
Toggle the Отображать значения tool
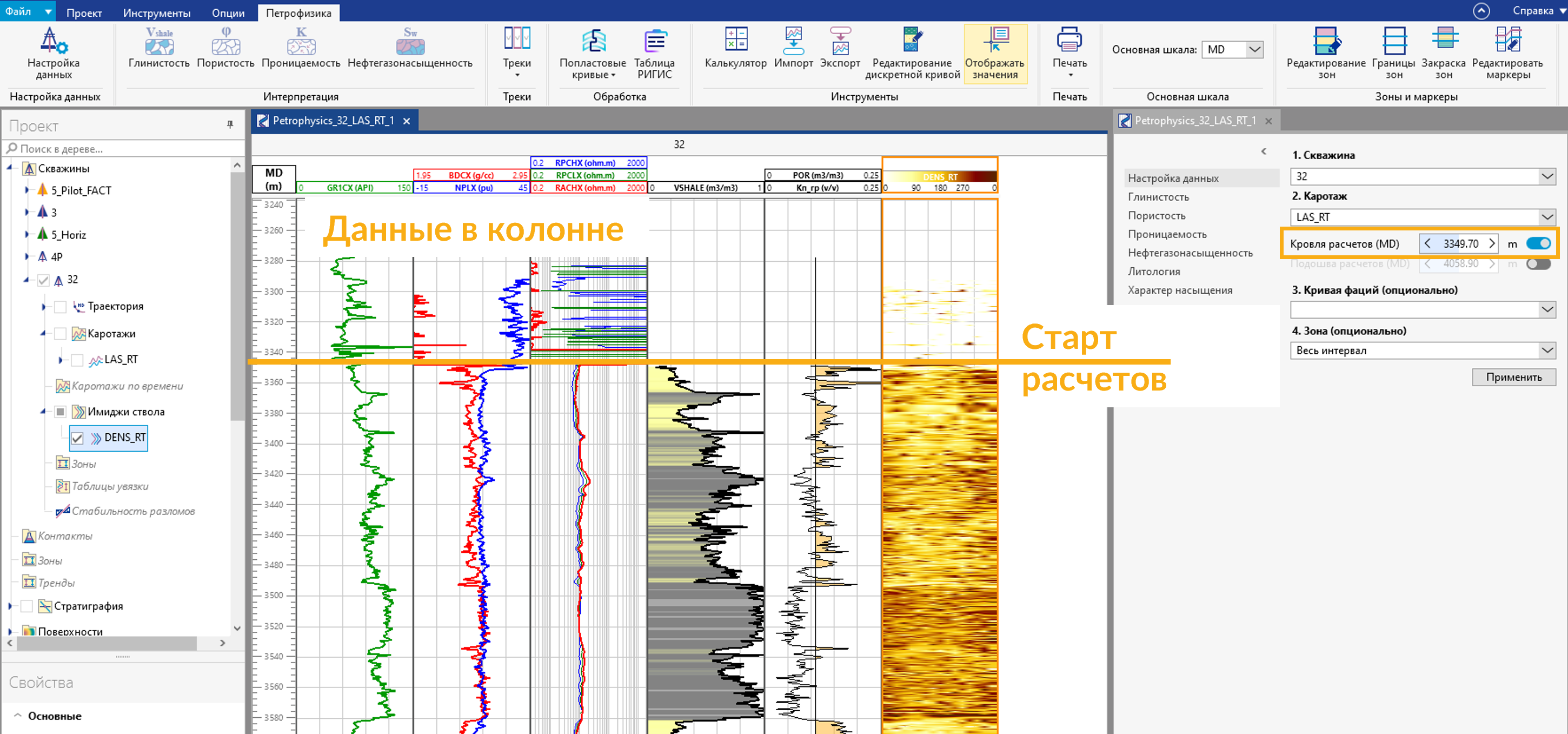coord(995,53)
